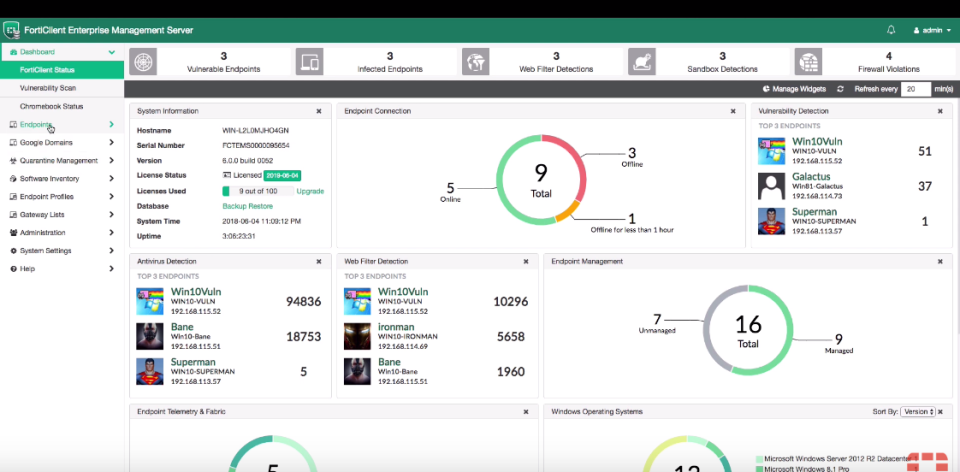Screen dimensions: 960x472
Task: Collapse the Dashboard menu chevron
Action: (111, 52)
